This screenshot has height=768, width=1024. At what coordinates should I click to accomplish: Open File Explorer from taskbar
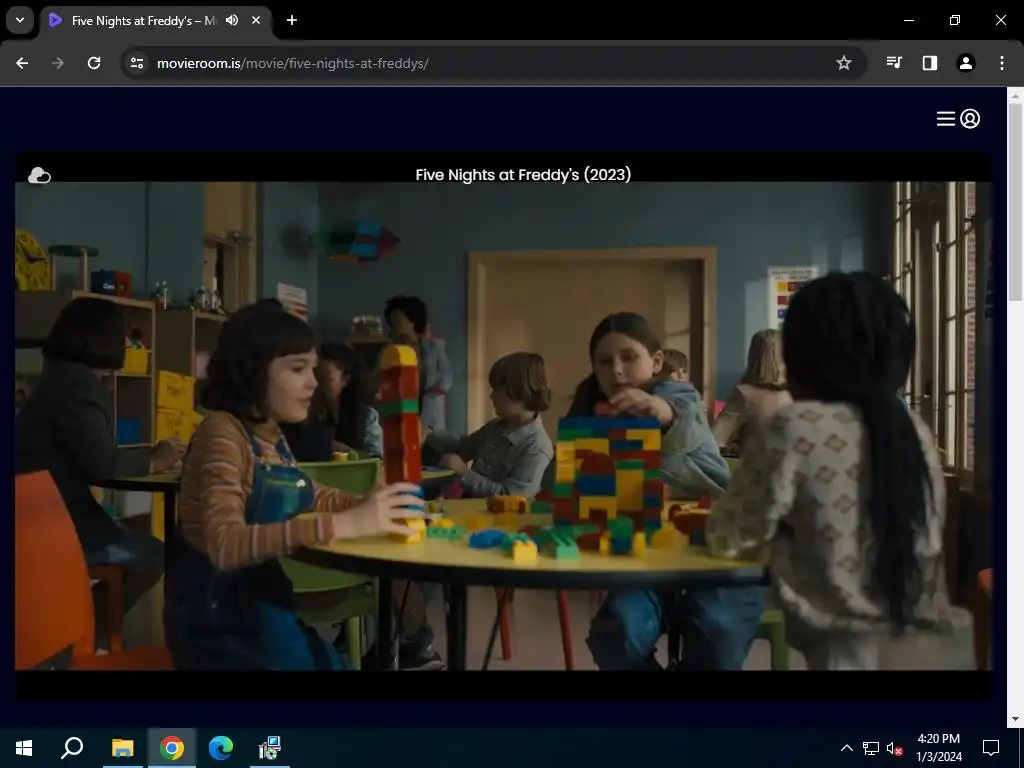coord(122,748)
